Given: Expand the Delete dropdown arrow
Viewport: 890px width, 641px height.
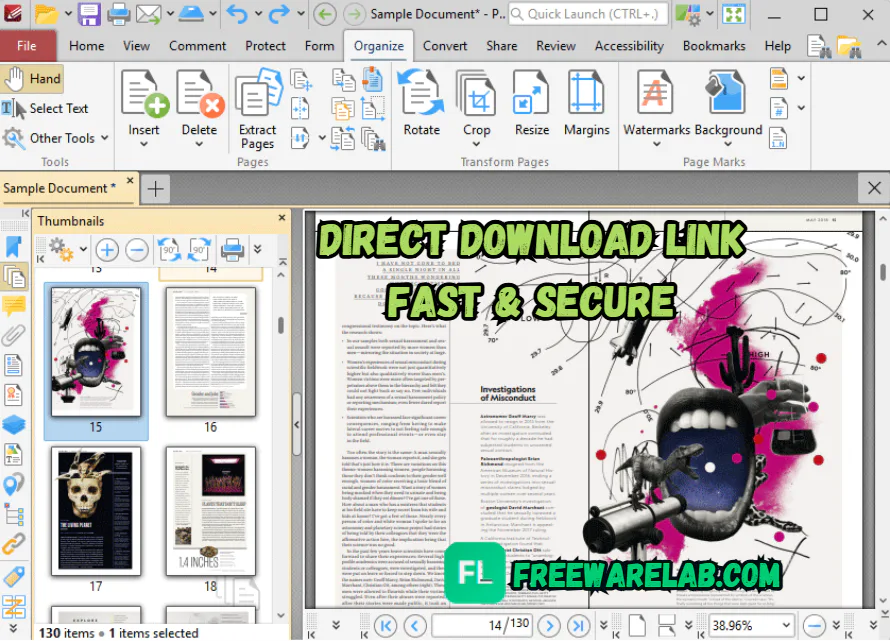Looking at the screenshot, I should pyautogui.click(x=199, y=144).
